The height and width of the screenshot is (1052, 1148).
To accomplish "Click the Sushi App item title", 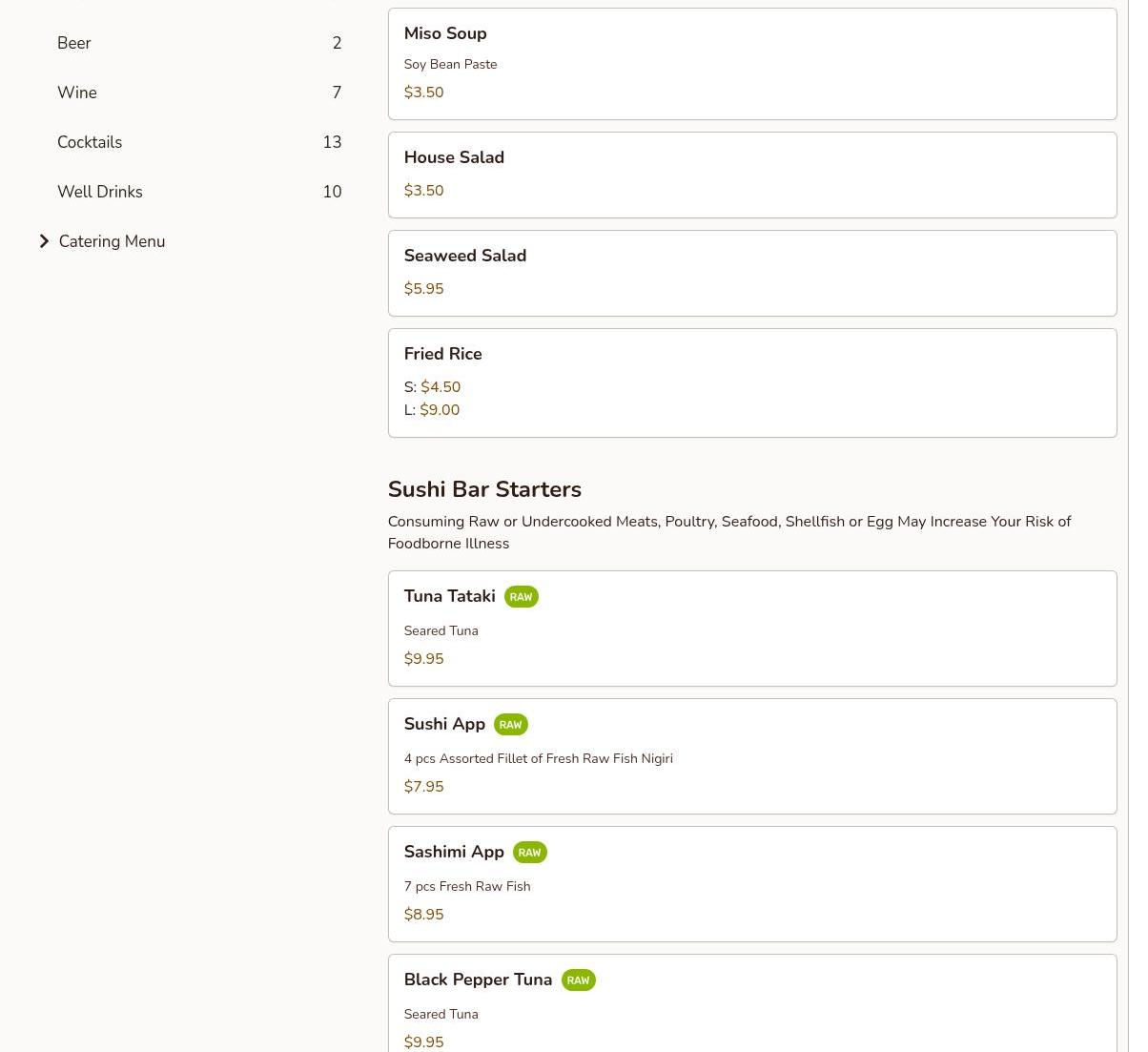I will (x=444, y=724).
